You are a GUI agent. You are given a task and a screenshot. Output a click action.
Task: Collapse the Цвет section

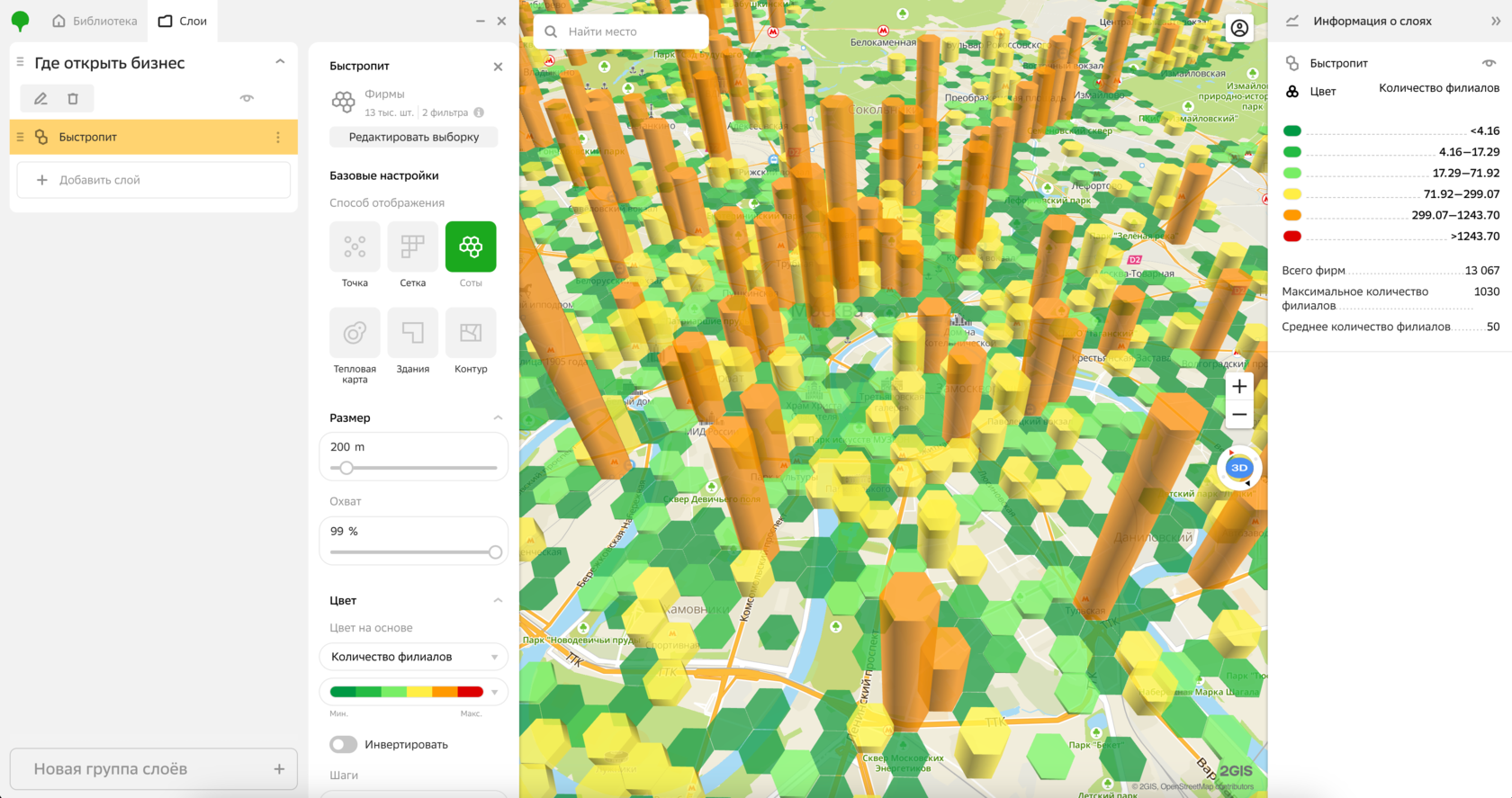(498, 600)
